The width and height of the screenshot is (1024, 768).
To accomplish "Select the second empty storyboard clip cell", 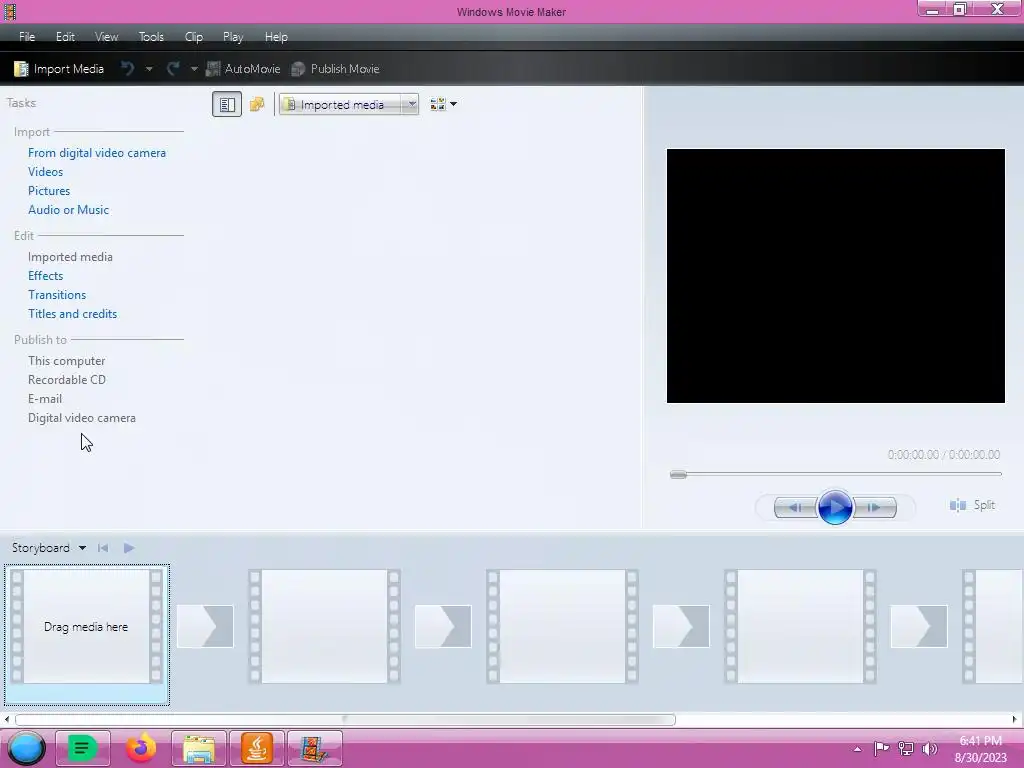I will click(325, 626).
